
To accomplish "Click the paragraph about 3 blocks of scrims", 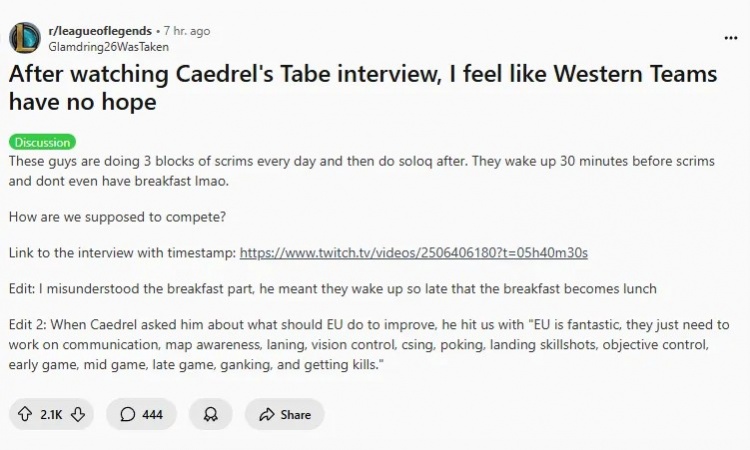I will pos(370,171).
